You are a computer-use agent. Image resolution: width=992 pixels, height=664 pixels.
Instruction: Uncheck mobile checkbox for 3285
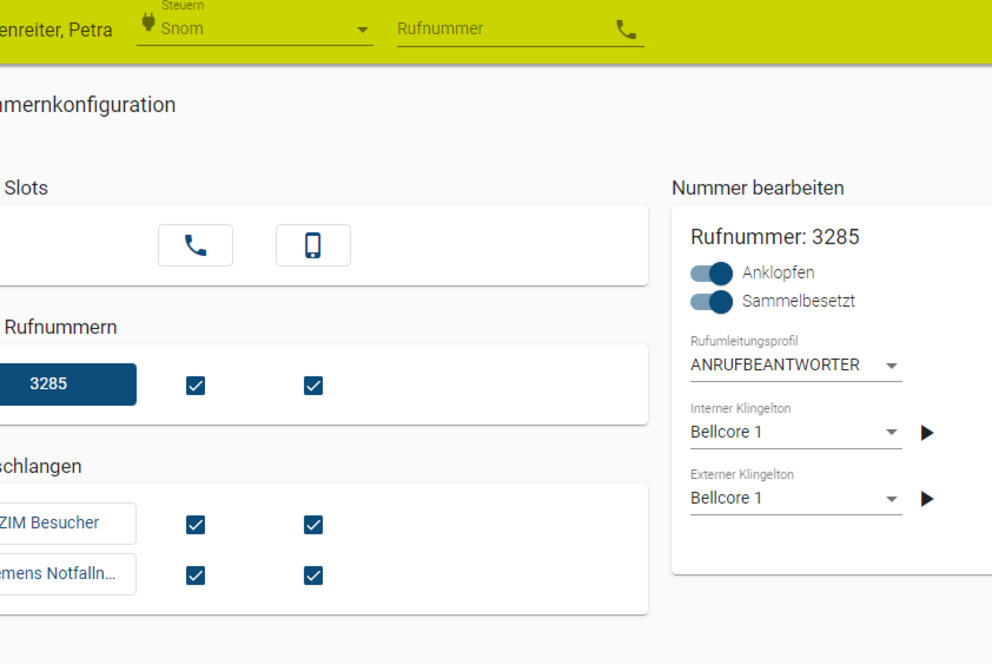pos(313,385)
